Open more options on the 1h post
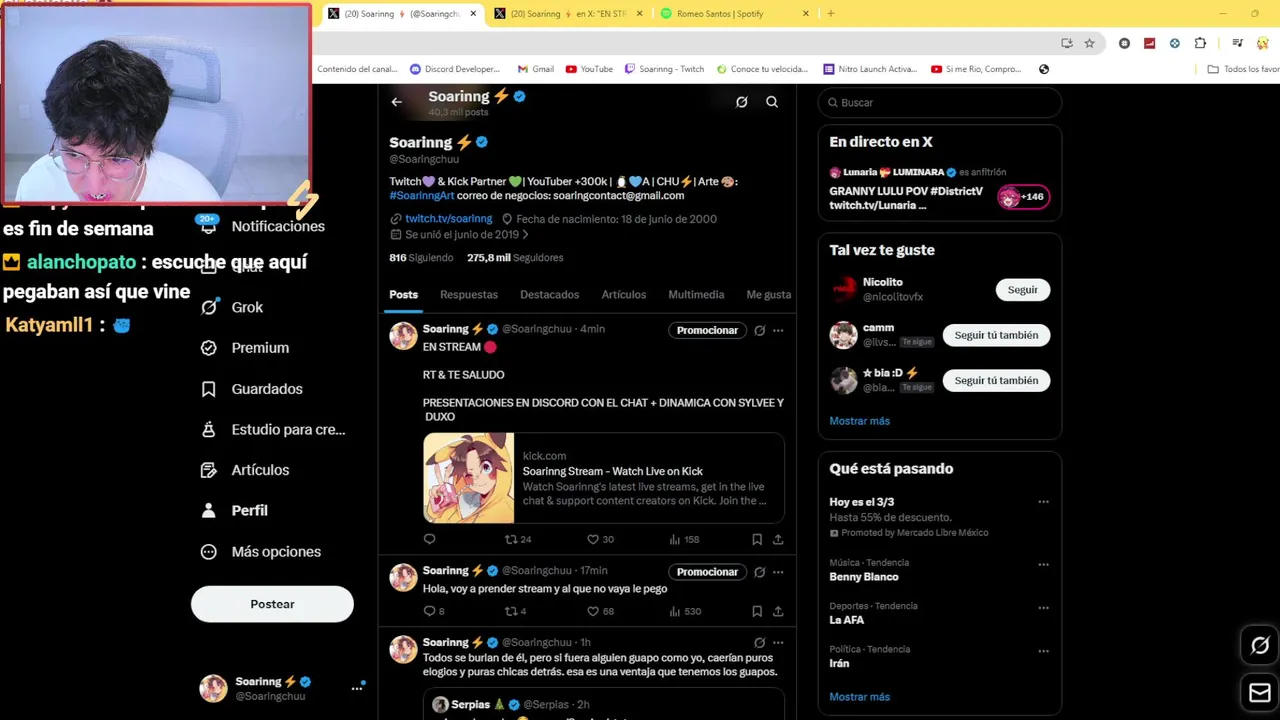This screenshot has height=720, width=1280. pyautogui.click(x=778, y=643)
